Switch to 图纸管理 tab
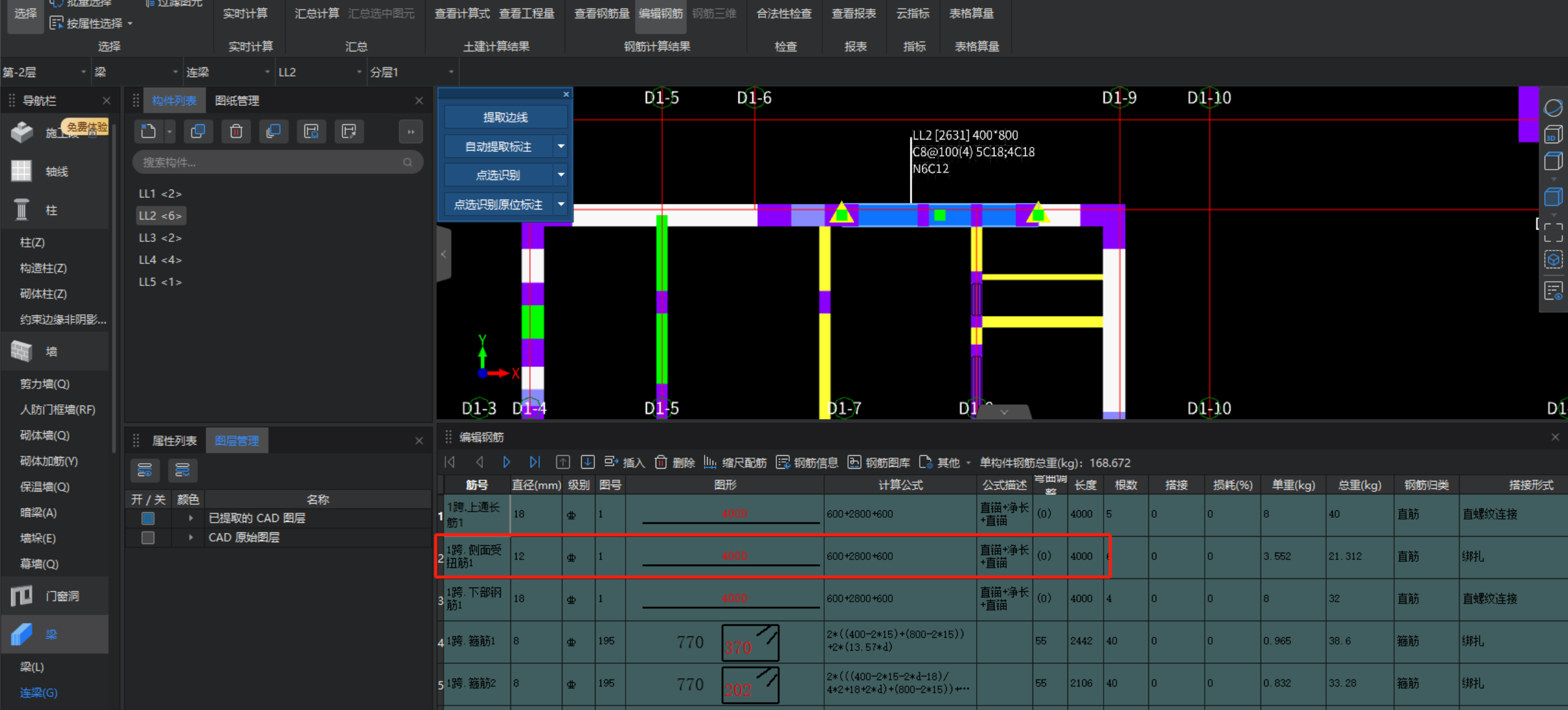The width and height of the screenshot is (1568, 710). [x=237, y=100]
